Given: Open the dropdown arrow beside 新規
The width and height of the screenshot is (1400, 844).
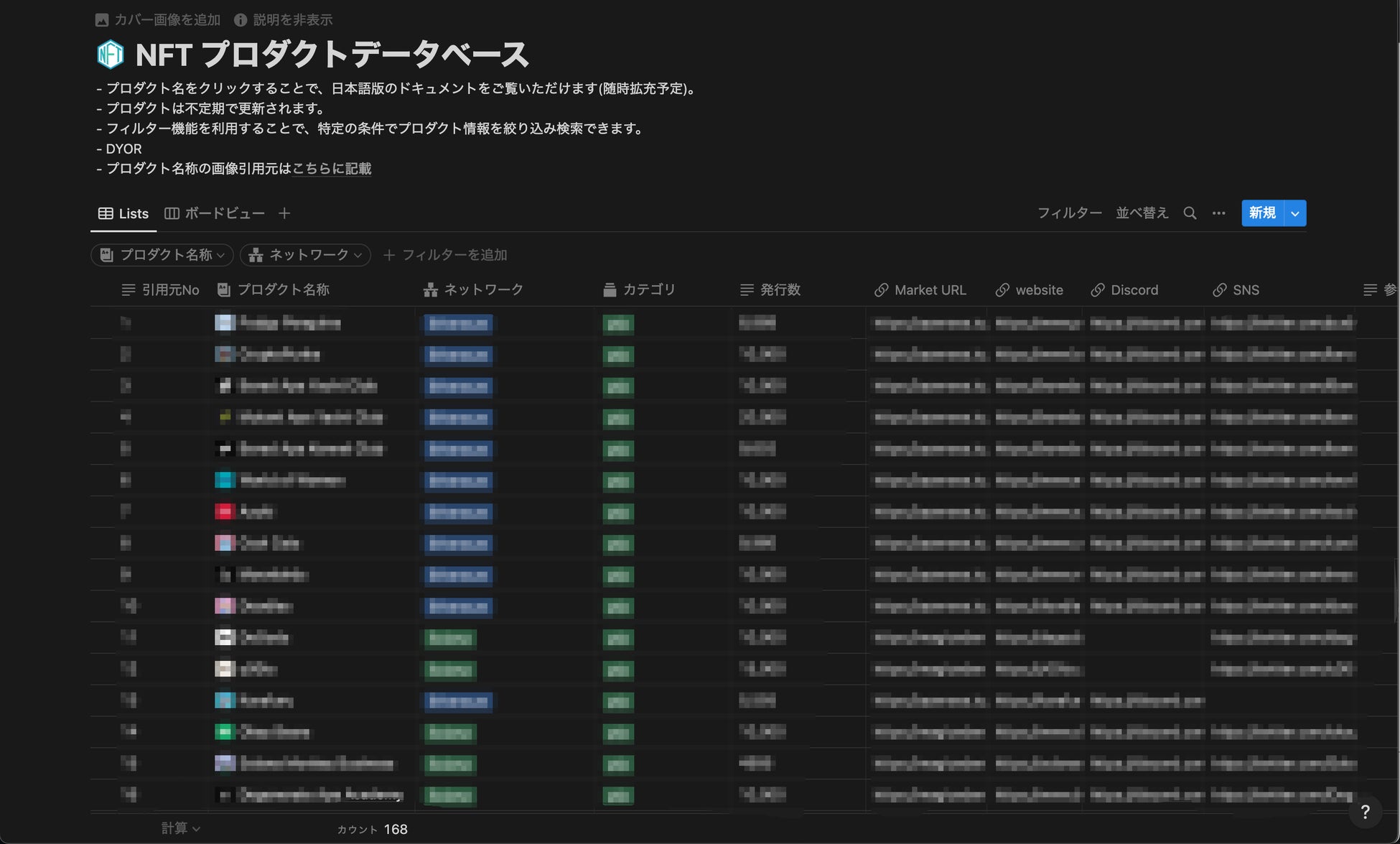Looking at the screenshot, I should 1294,213.
